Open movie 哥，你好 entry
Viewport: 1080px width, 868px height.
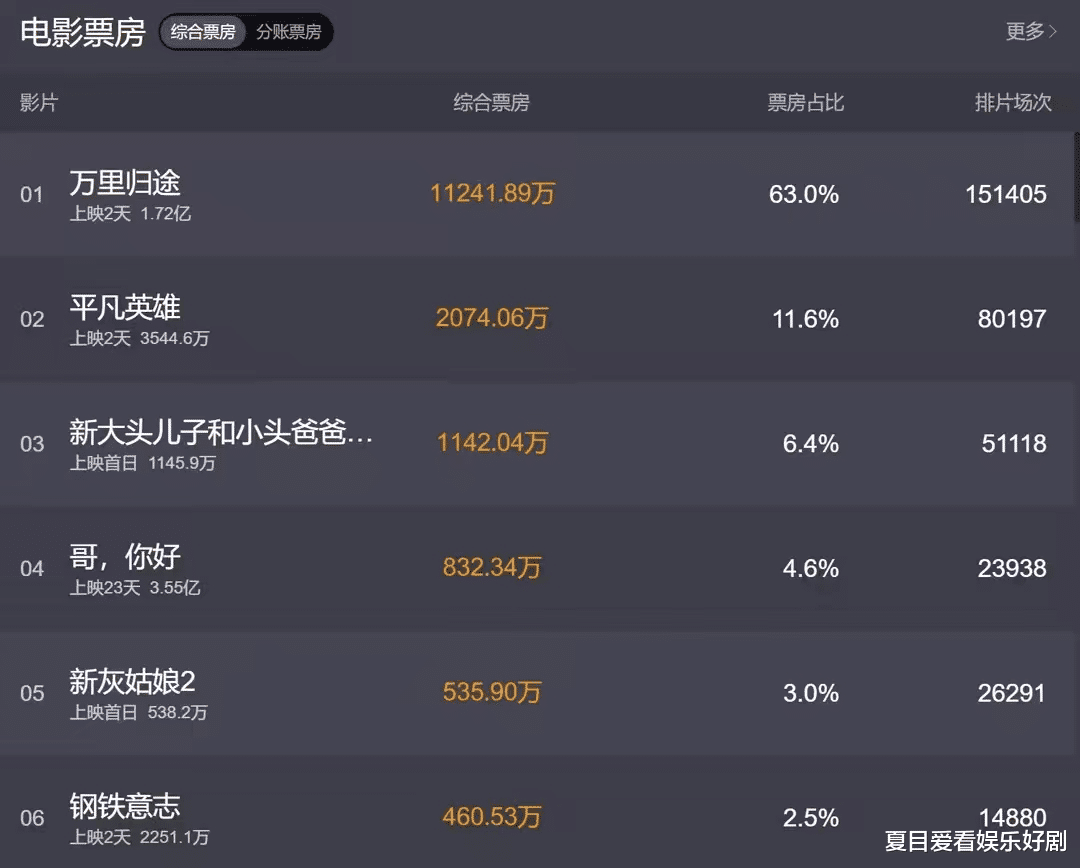125,557
